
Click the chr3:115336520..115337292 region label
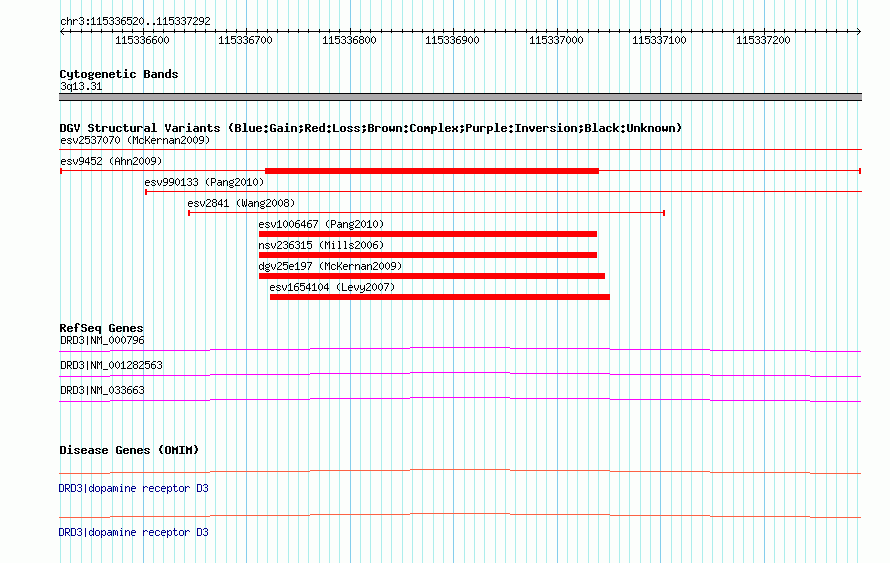[x=135, y=21]
